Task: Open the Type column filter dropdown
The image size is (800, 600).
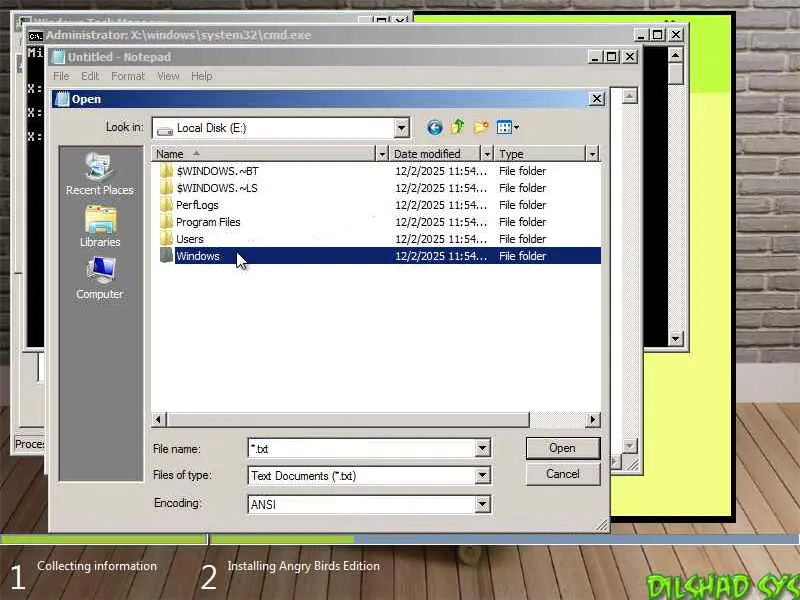Action: point(592,154)
